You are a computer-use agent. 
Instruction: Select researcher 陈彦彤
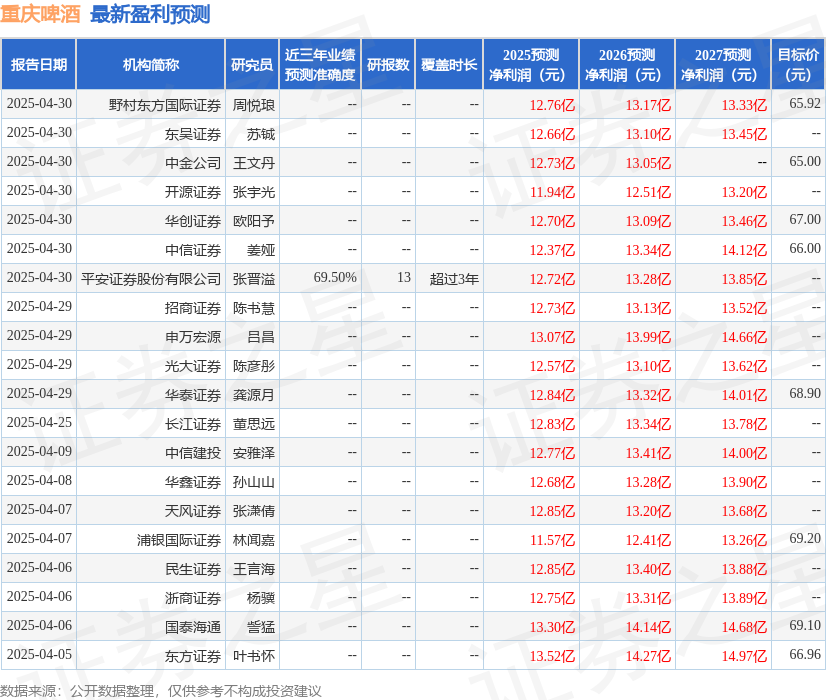[254, 366]
